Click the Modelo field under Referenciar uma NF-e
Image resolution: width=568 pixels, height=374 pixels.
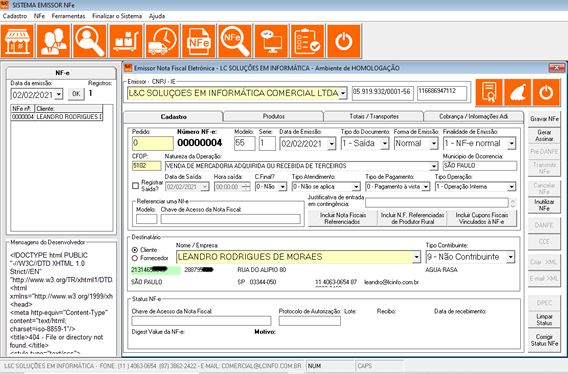click(x=146, y=219)
